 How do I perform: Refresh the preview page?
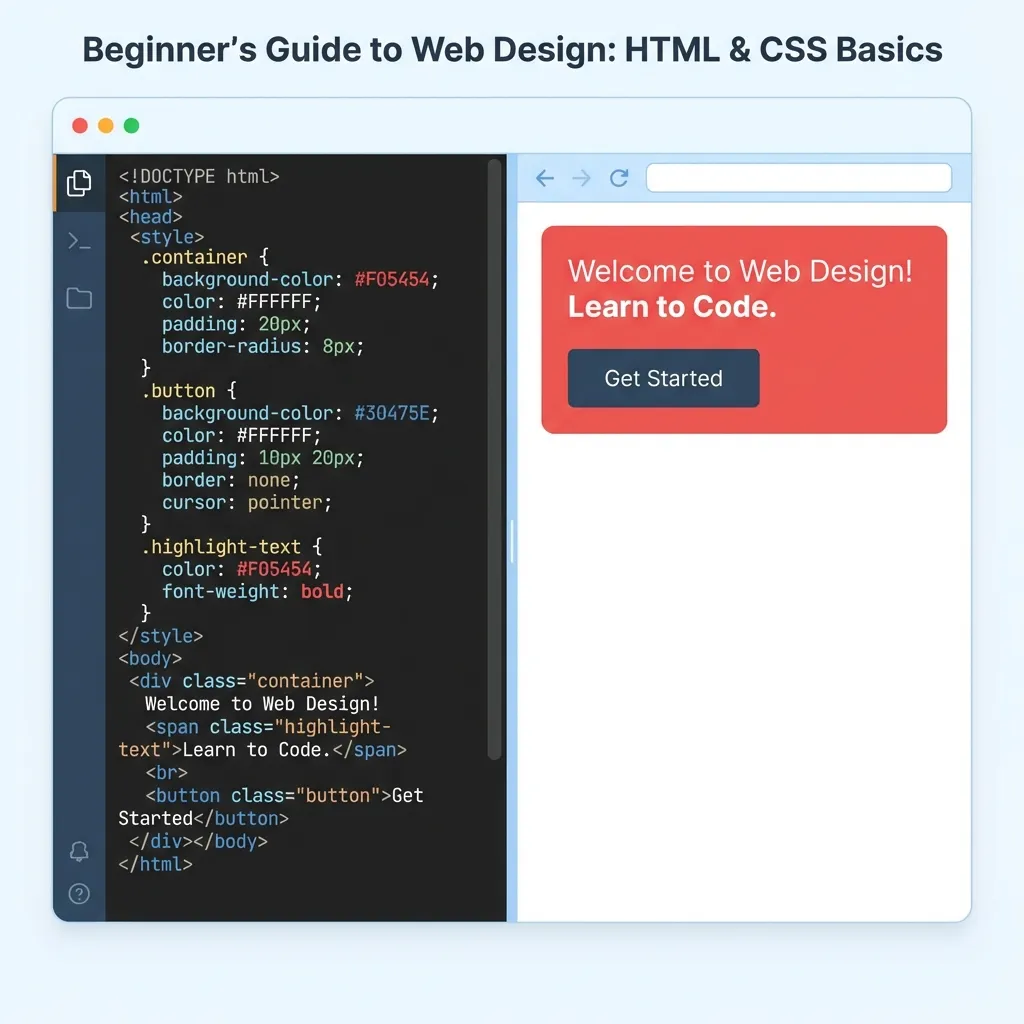pyautogui.click(x=618, y=177)
